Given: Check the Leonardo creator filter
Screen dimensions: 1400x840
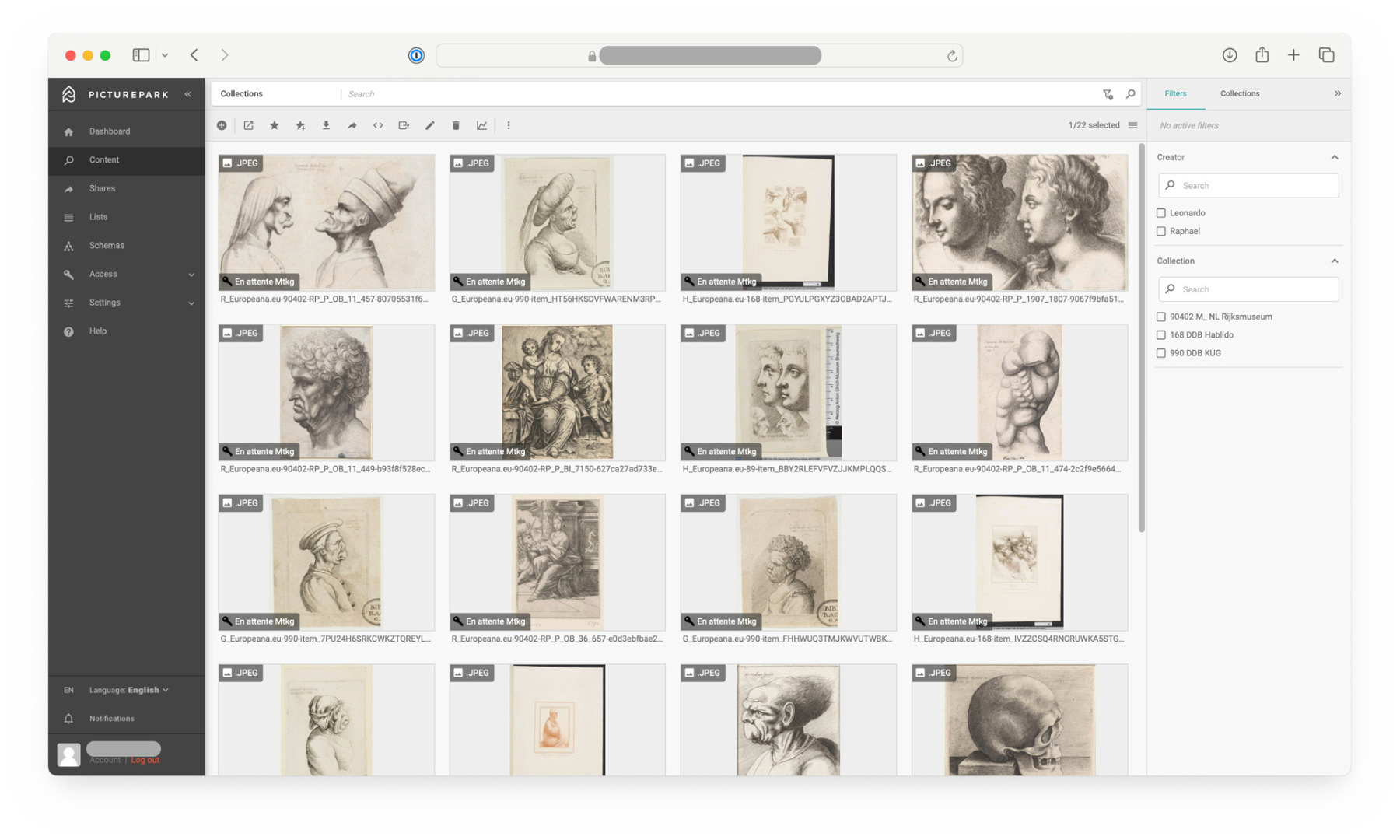Looking at the screenshot, I should coord(1161,213).
